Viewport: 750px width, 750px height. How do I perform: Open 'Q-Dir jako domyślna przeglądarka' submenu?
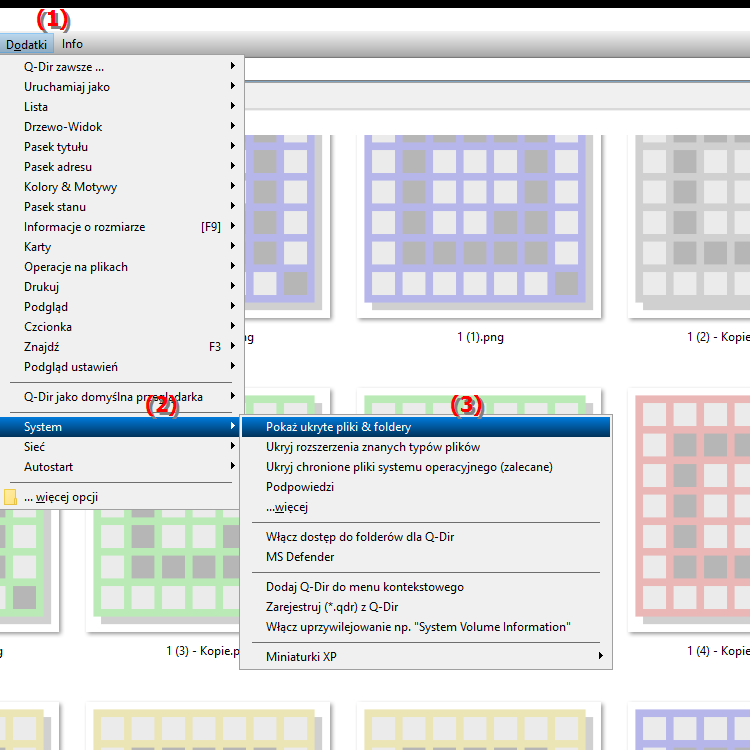122,397
